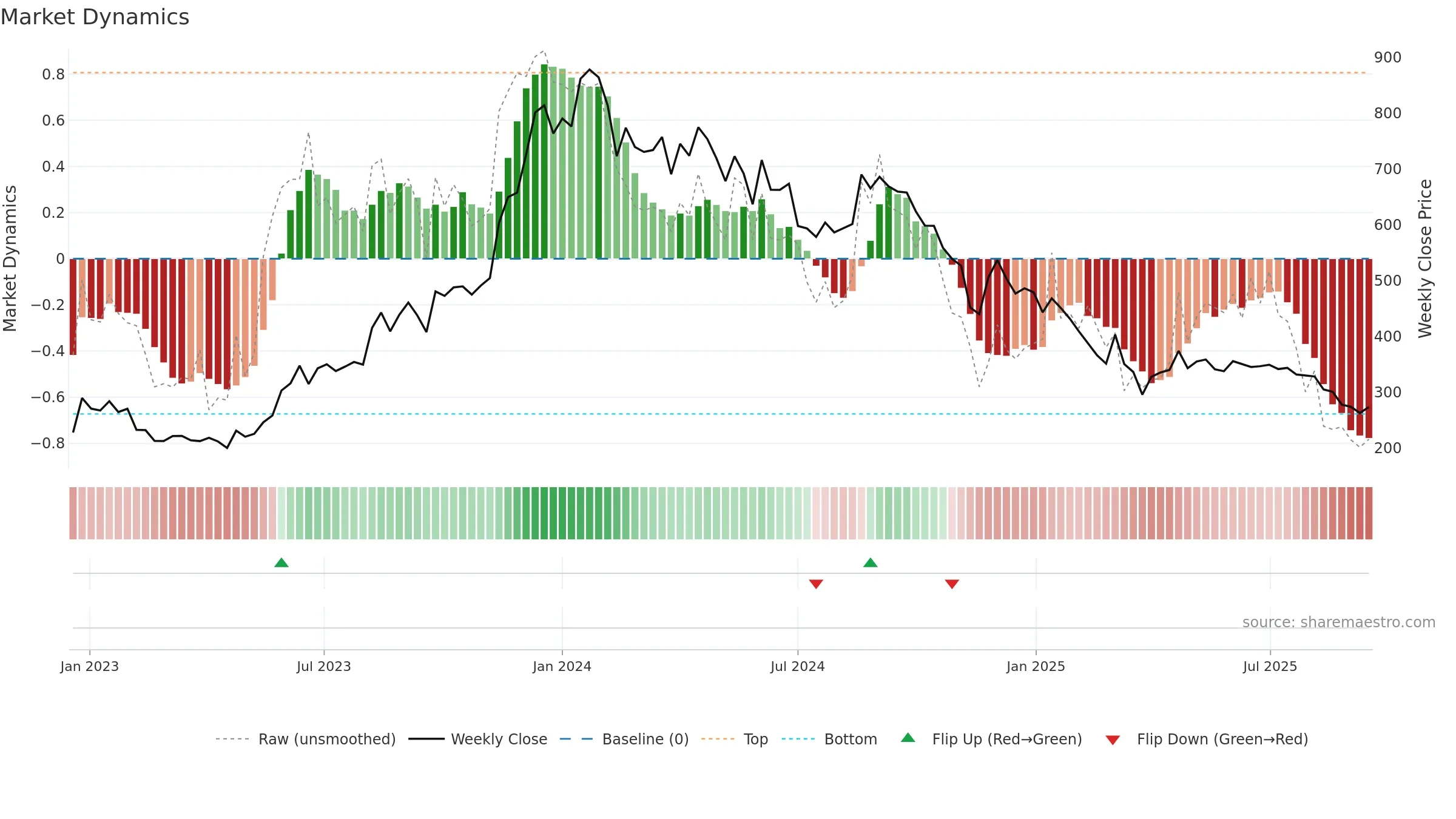The image size is (1456, 819).
Task: Select the green flip-up marker near Sep 2024
Action: coord(871,562)
